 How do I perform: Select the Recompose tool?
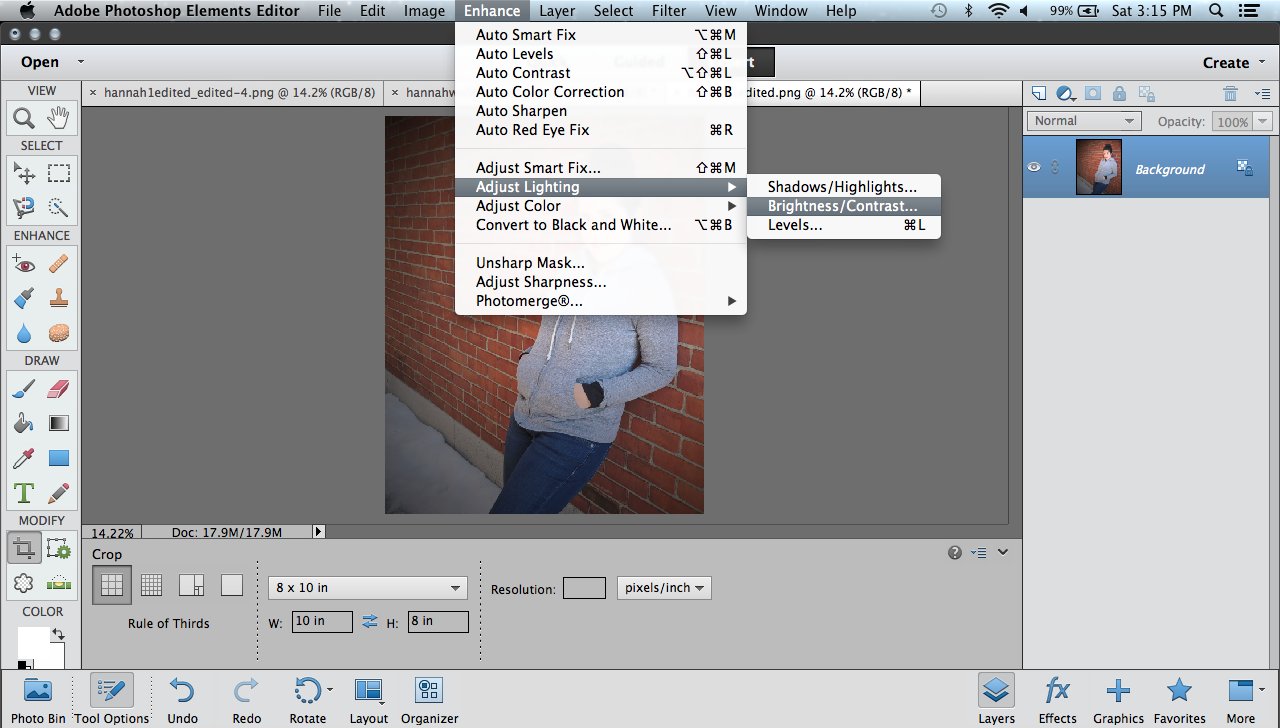click(x=58, y=548)
